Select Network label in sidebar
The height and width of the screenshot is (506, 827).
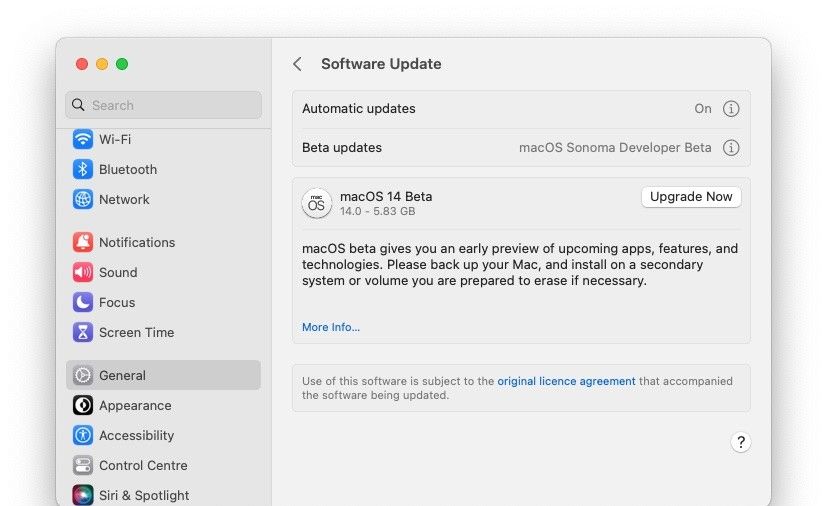pyautogui.click(x=124, y=199)
